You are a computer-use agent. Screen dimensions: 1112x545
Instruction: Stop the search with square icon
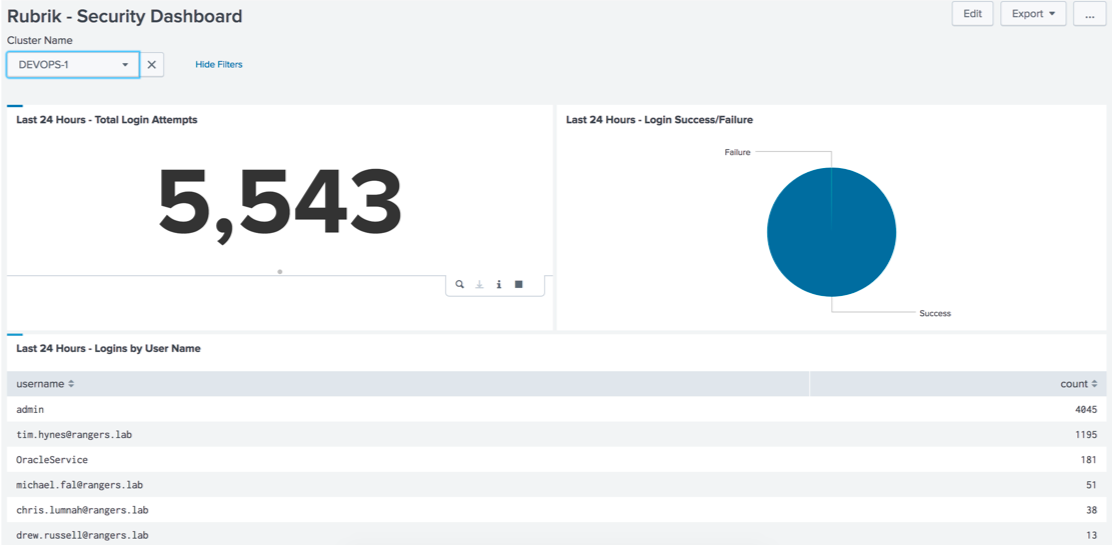[518, 284]
